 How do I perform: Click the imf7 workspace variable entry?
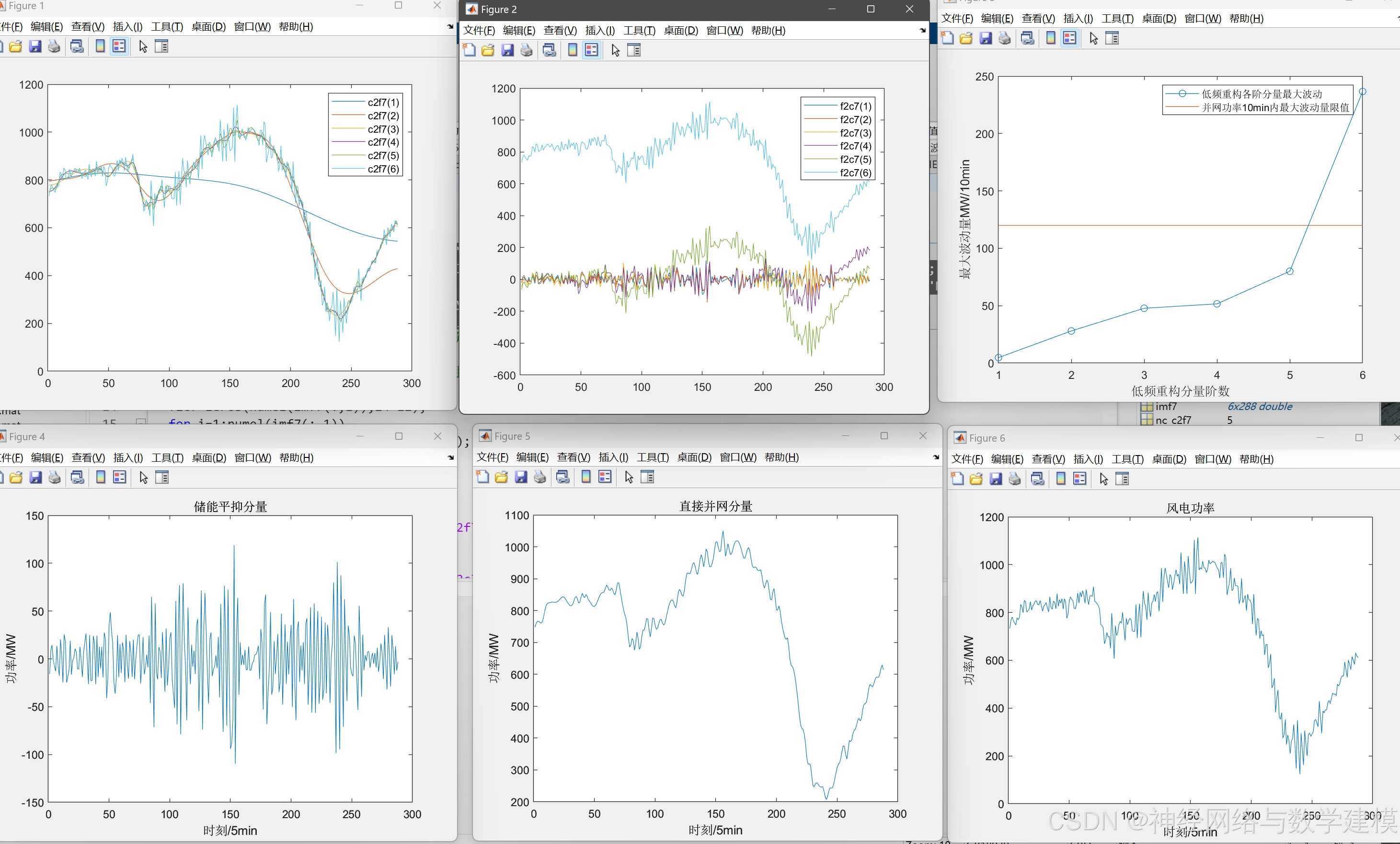tap(1165, 407)
